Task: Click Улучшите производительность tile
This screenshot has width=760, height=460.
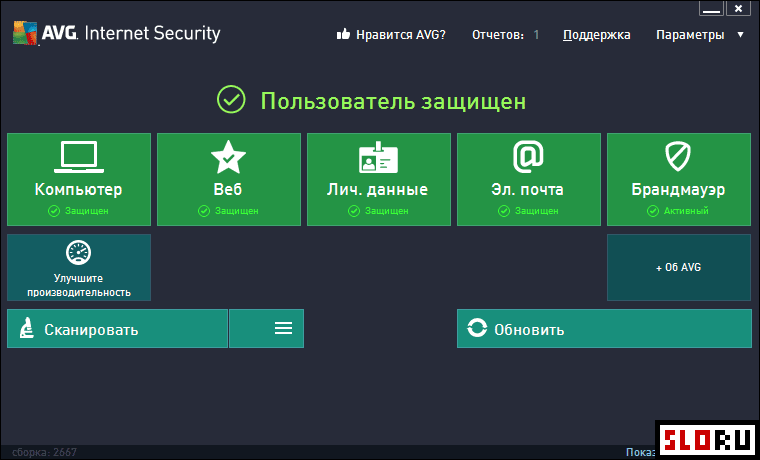Action: (79, 268)
